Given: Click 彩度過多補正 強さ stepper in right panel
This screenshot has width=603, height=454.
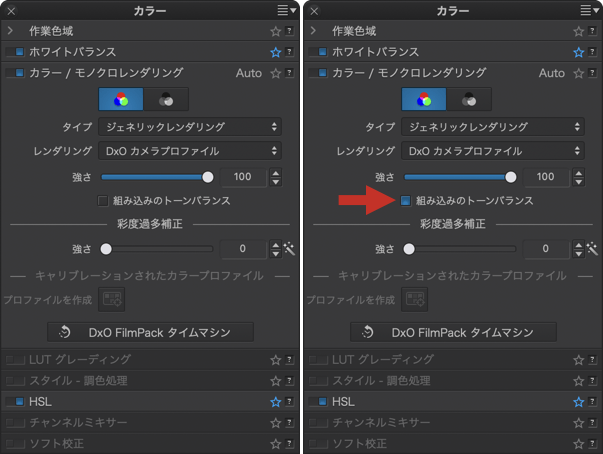Looking at the screenshot, I should [578, 249].
